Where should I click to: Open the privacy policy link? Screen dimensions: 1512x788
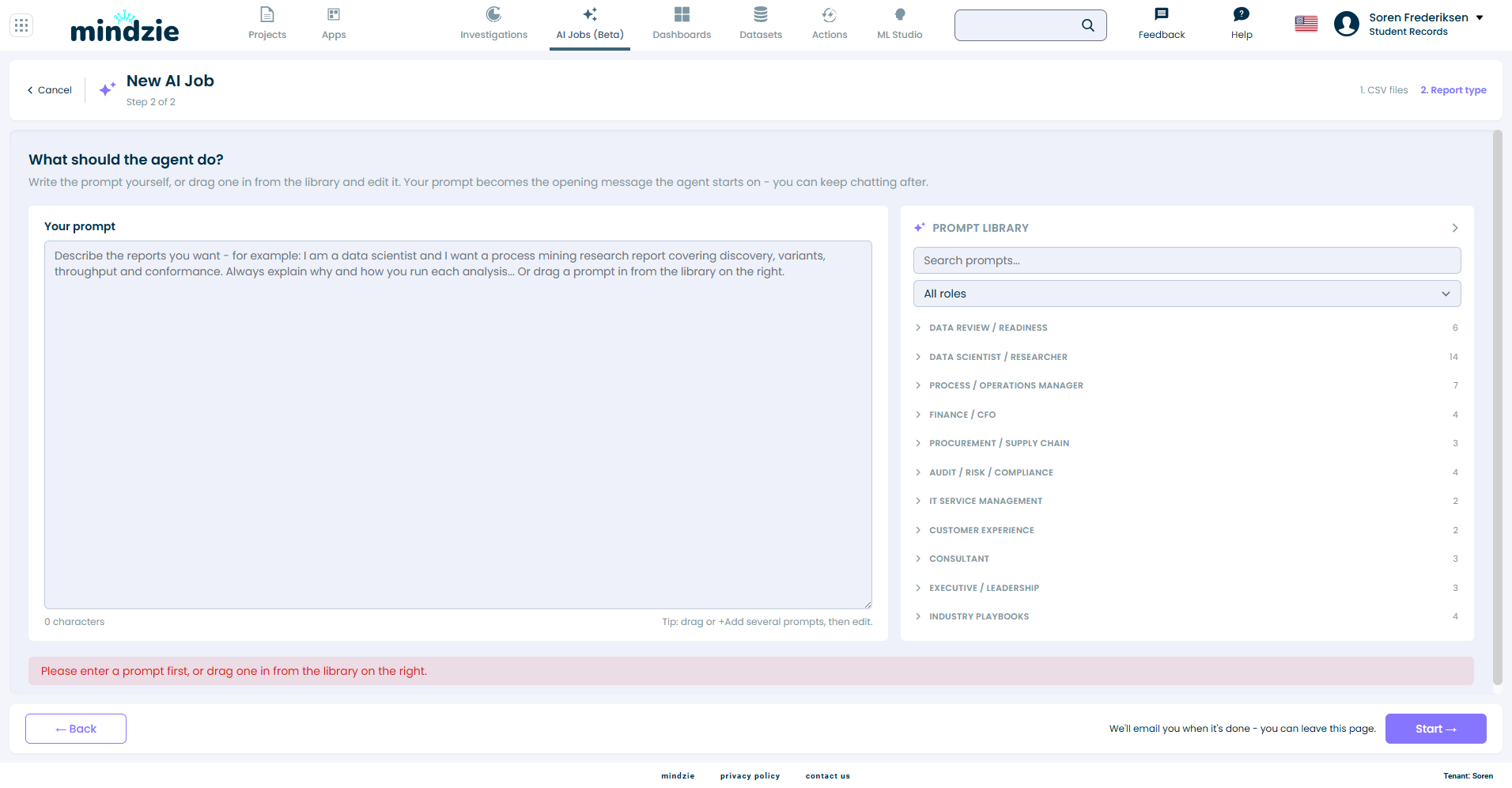point(750,776)
